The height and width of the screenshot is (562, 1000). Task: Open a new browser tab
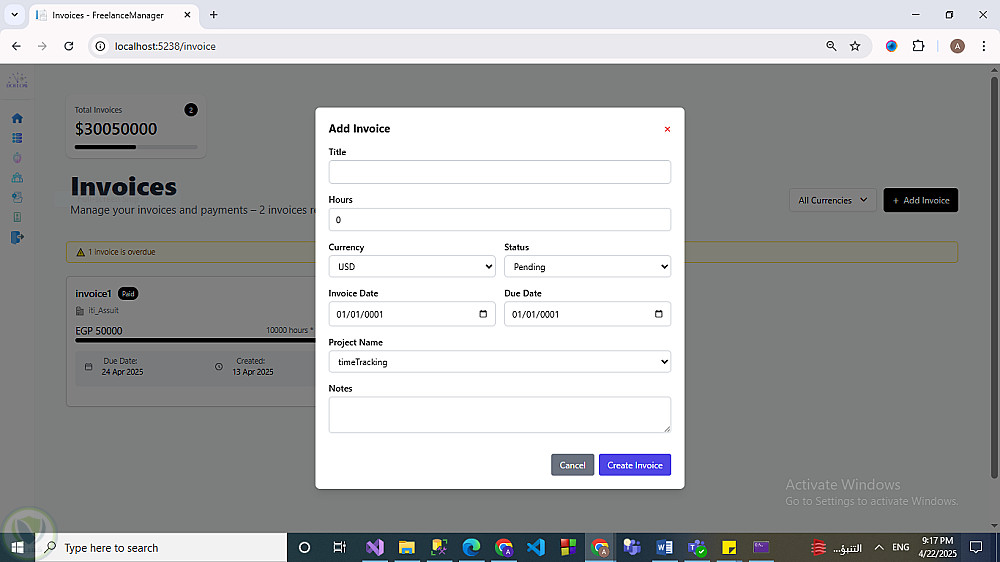(x=214, y=15)
